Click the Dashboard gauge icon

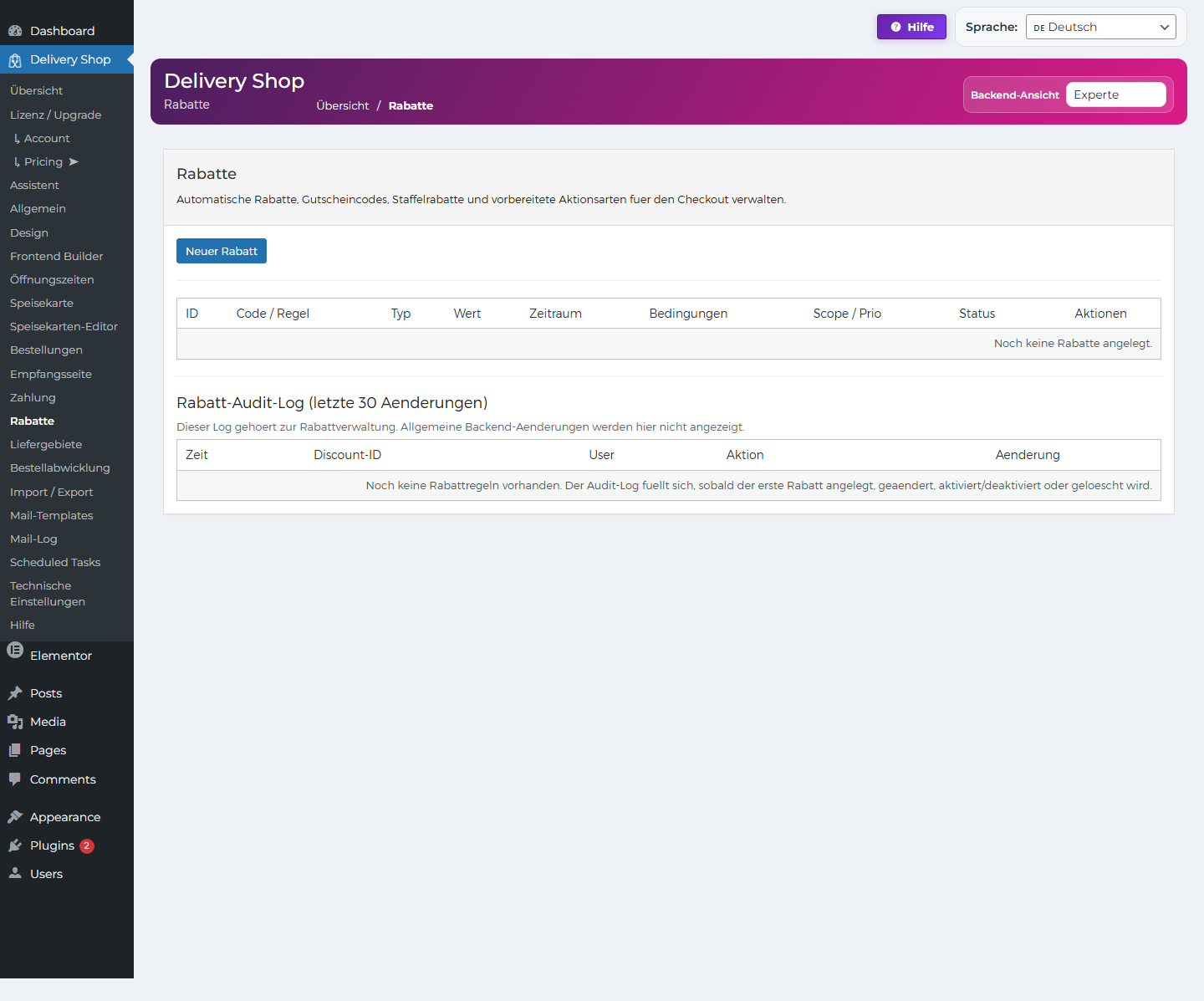coord(15,31)
